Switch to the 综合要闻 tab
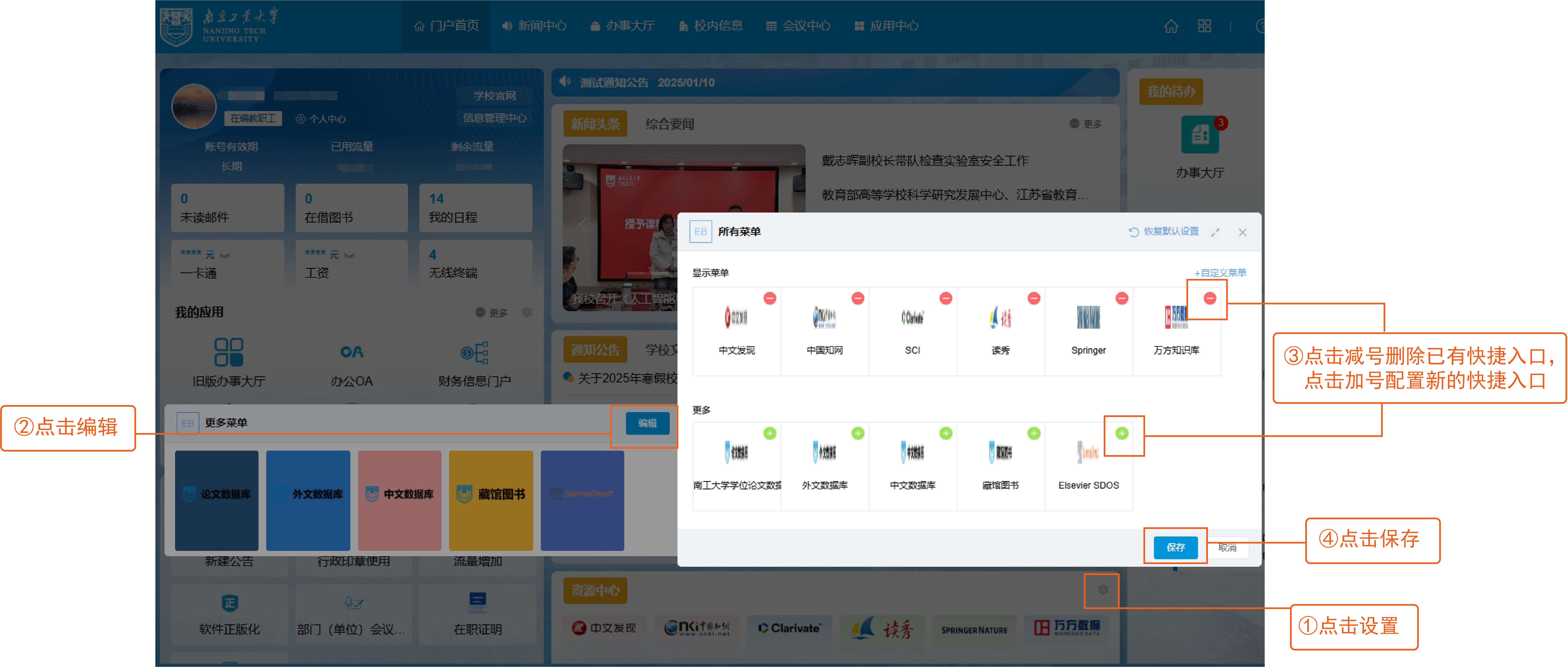Viewport: 1568px width, 667px height. pos(670,124)
